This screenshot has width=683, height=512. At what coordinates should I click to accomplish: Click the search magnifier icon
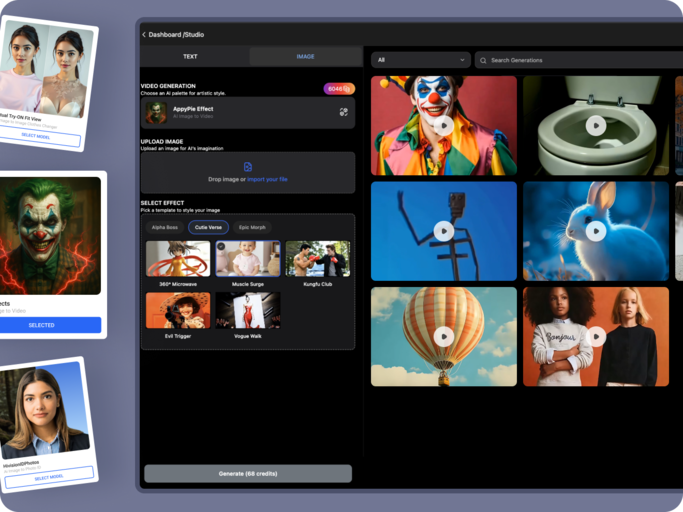(484, 60)
